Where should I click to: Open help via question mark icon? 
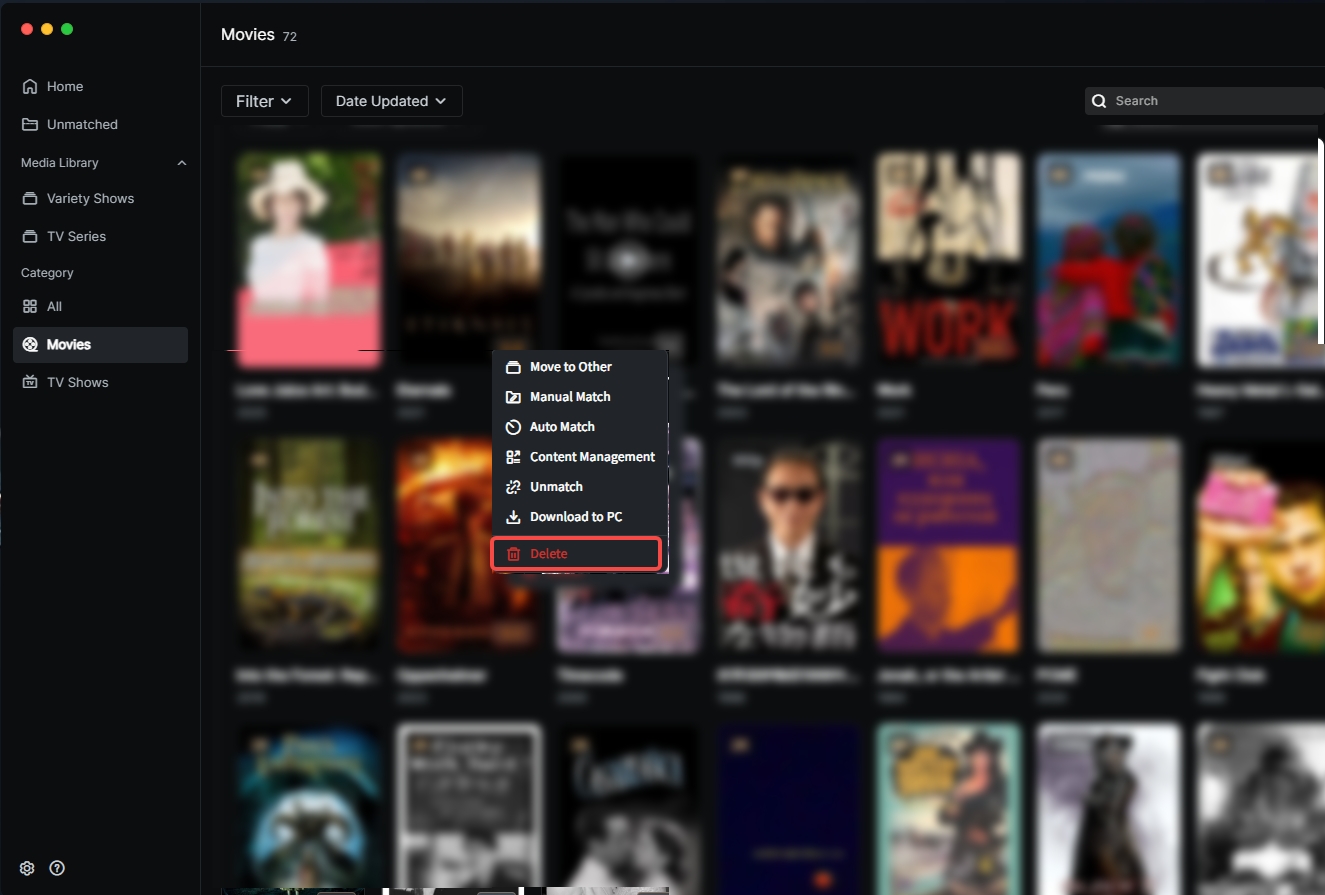point(57,868)
